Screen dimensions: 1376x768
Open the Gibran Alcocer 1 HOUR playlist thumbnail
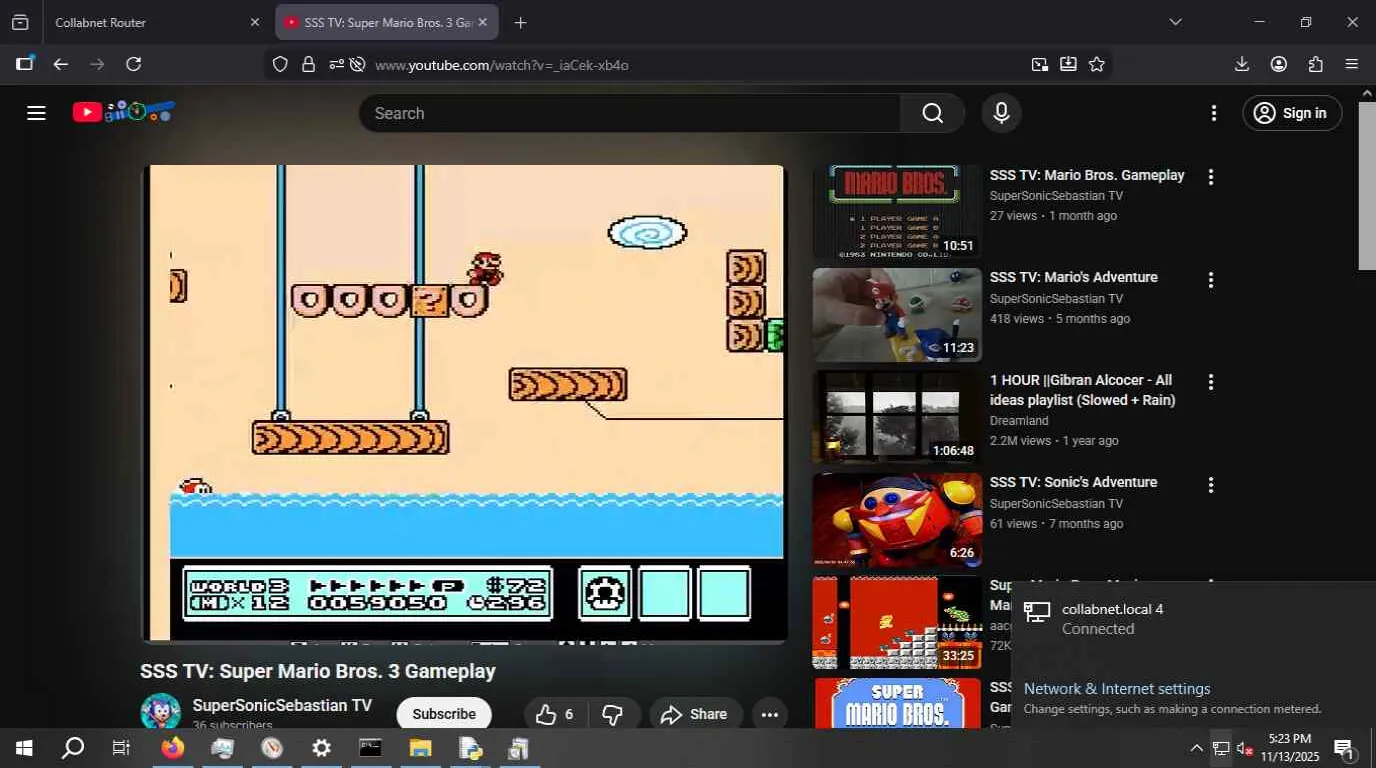click(x=897, y=417)
